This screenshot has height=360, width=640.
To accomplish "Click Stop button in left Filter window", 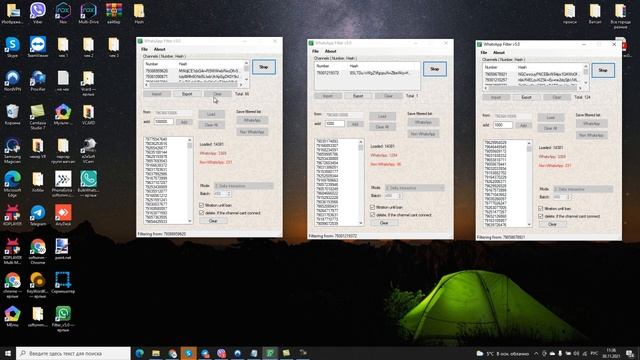I will 264,67.
